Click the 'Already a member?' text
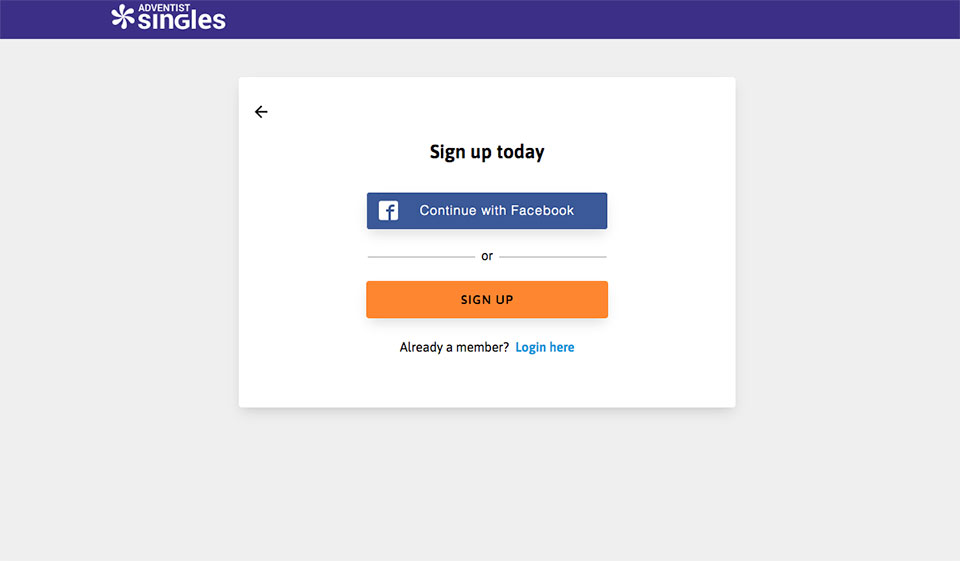Screen dimensions: 960x561 click(454, 347)
